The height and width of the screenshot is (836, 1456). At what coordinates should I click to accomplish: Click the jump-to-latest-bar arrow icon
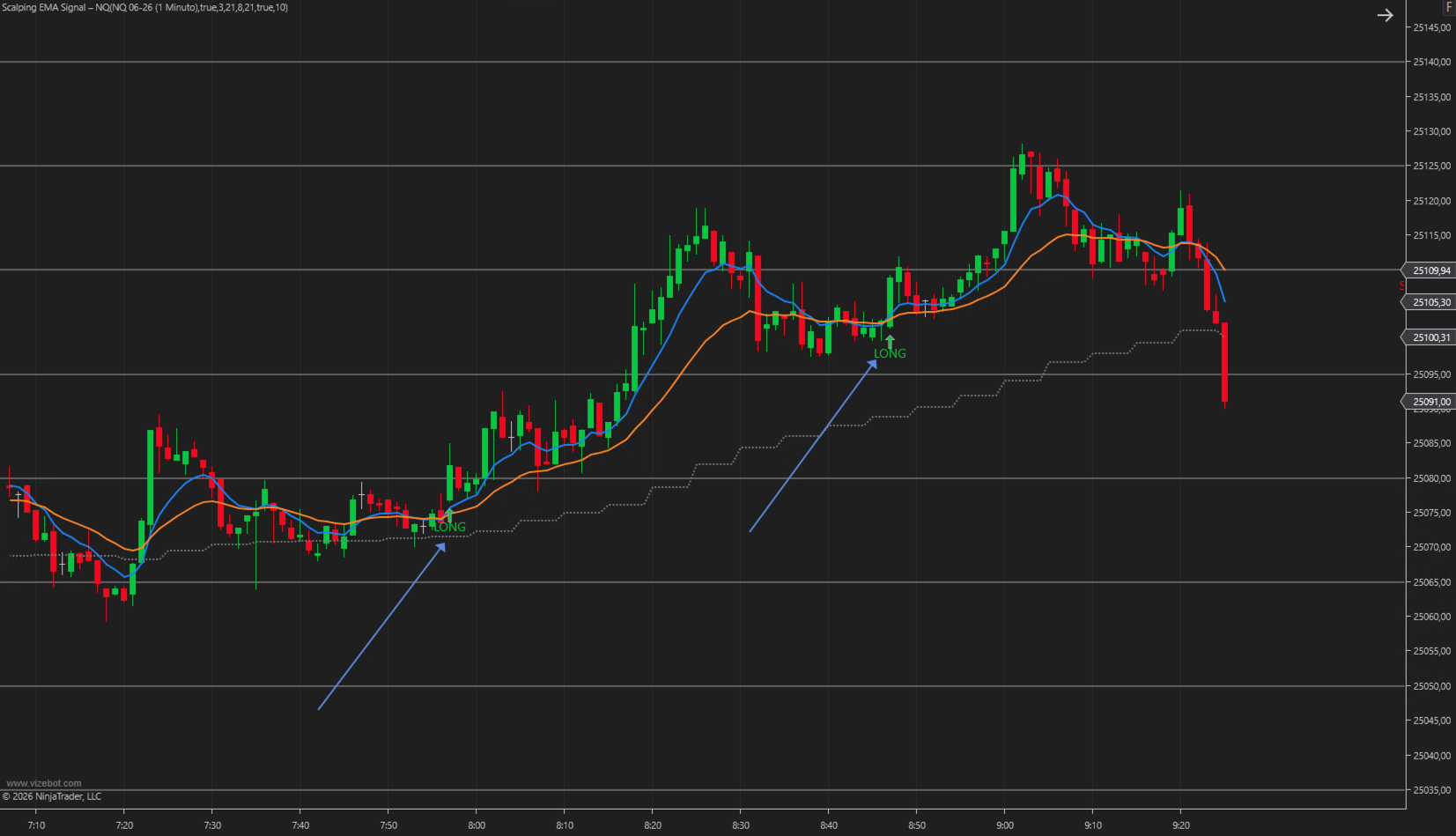(1386, 15)
